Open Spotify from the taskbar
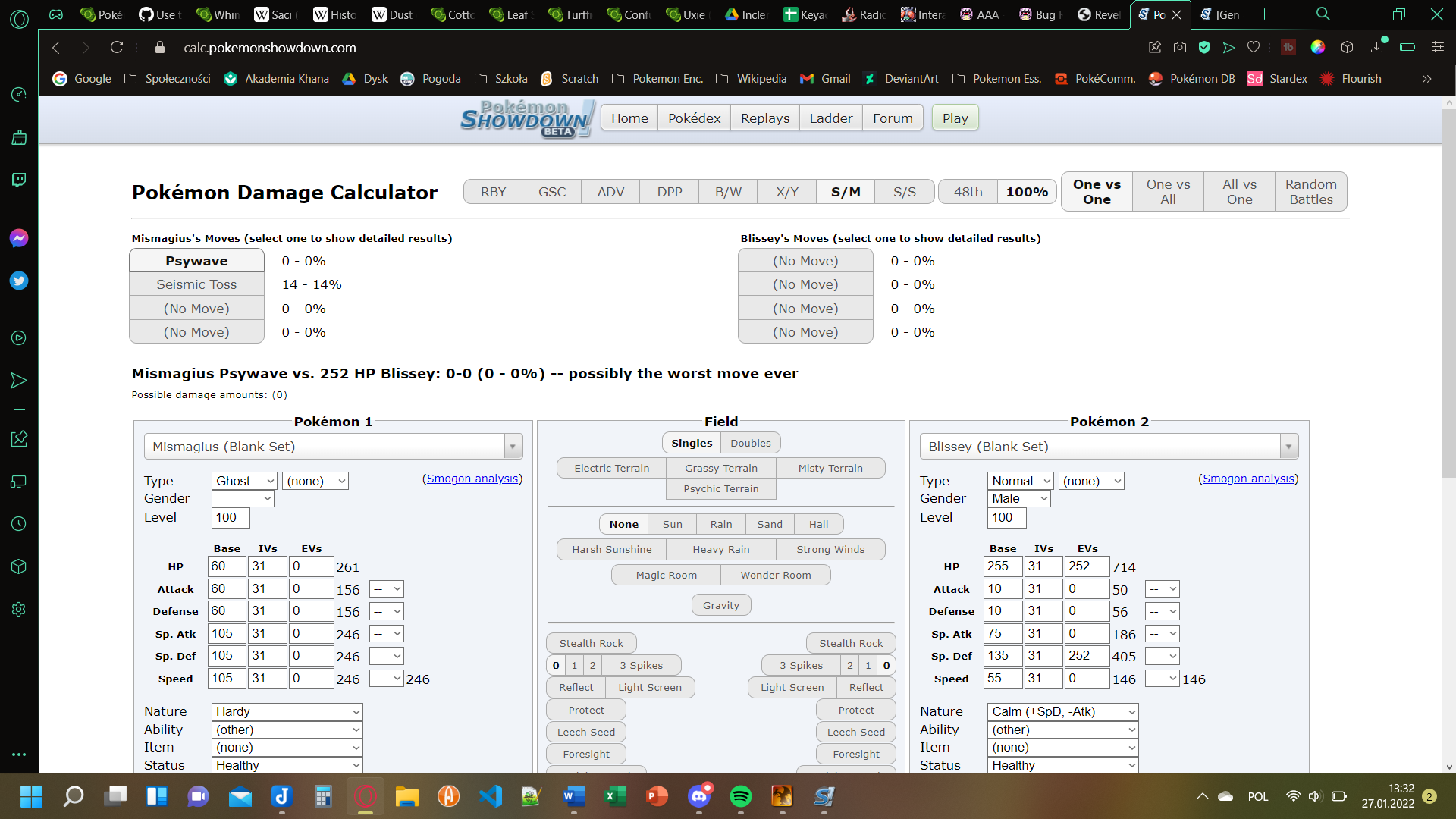This screenshot has height=819, width=1456. click(741, 796)
